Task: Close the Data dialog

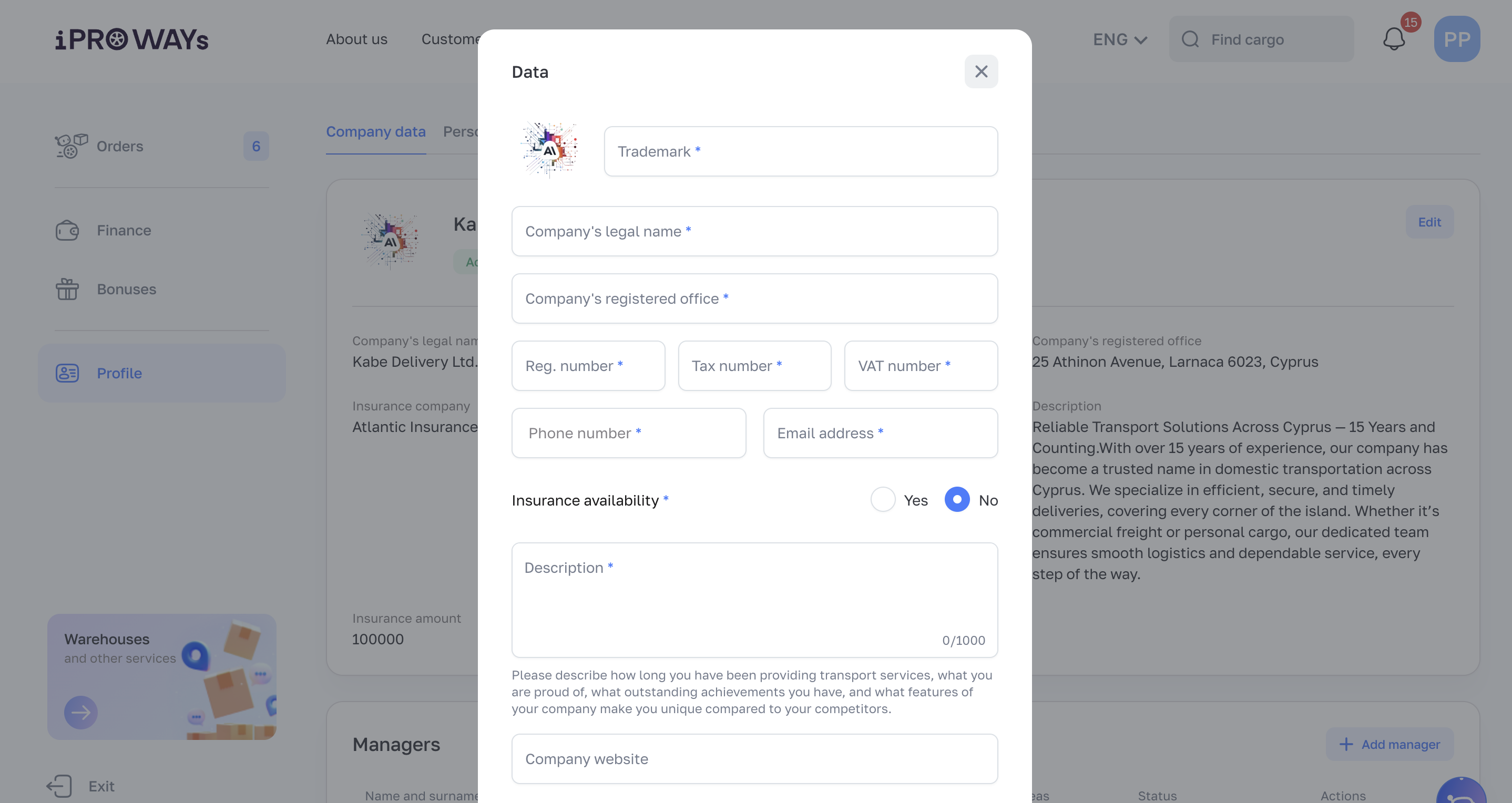Action: [981, 71]
